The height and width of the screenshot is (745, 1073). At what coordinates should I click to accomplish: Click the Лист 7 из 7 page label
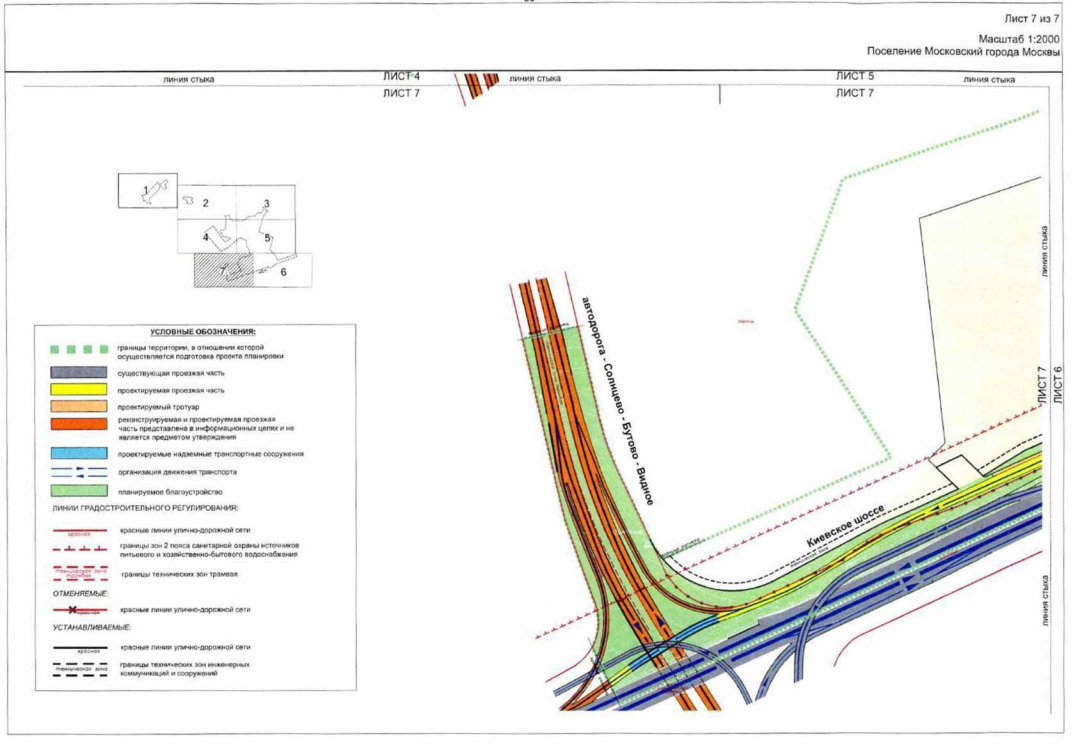tap(1030, 20)
